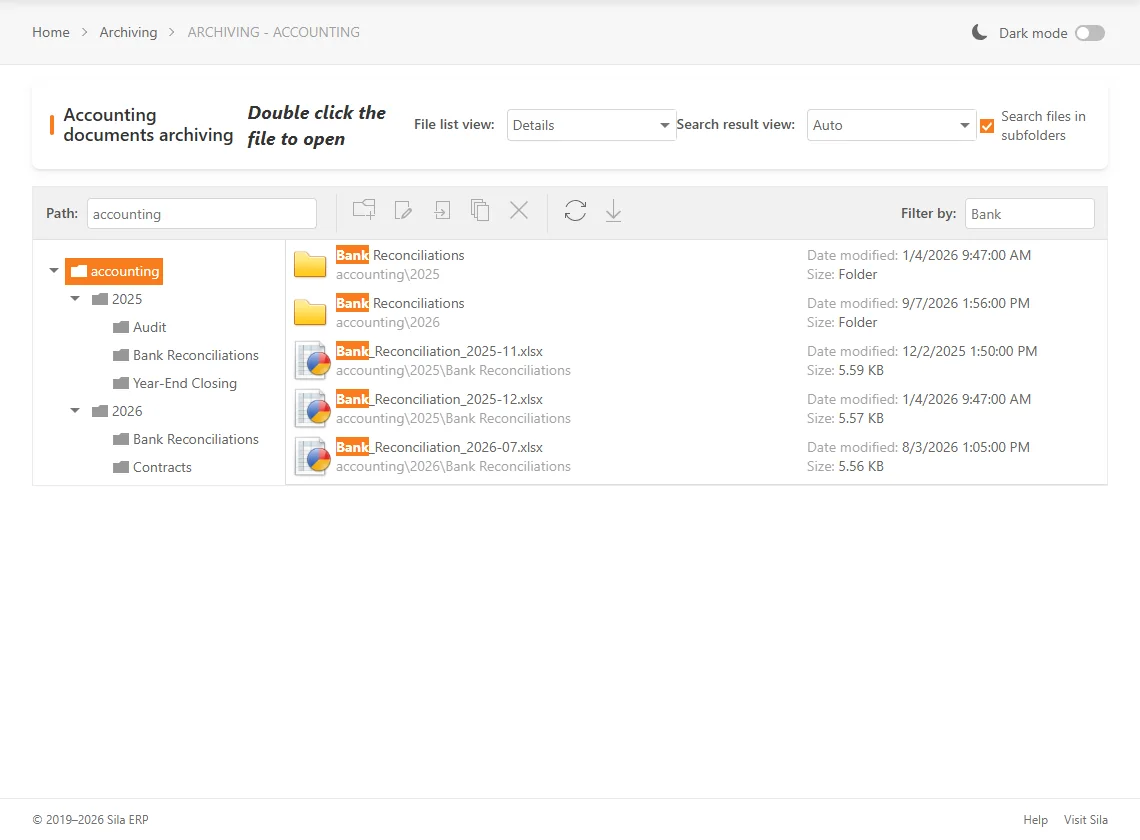Image resolution: width=1140 pixels, height=840 pixels.
Task: Click the ARCHIVING - ACCOUNTING breadcrumb text
Action: click(x=273, y=32)
